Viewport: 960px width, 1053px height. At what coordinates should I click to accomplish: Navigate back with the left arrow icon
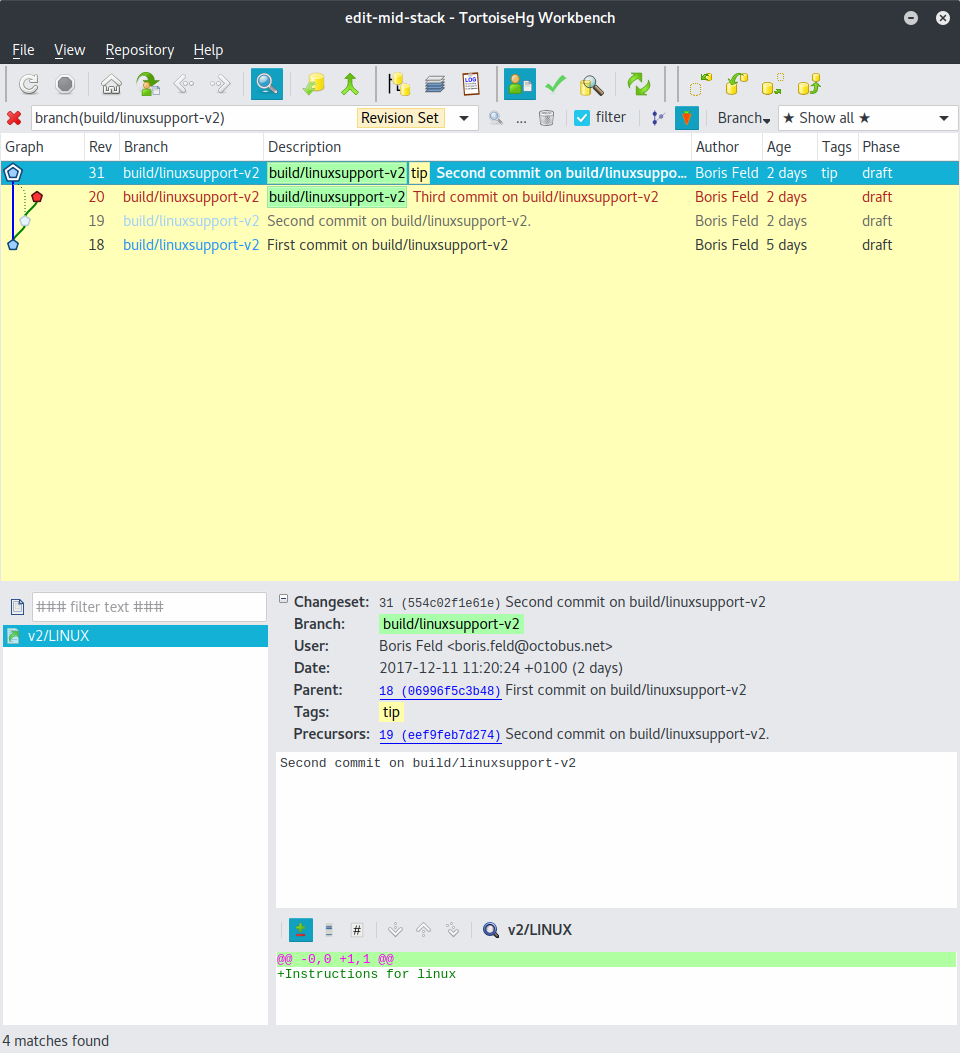click(184, 85)
